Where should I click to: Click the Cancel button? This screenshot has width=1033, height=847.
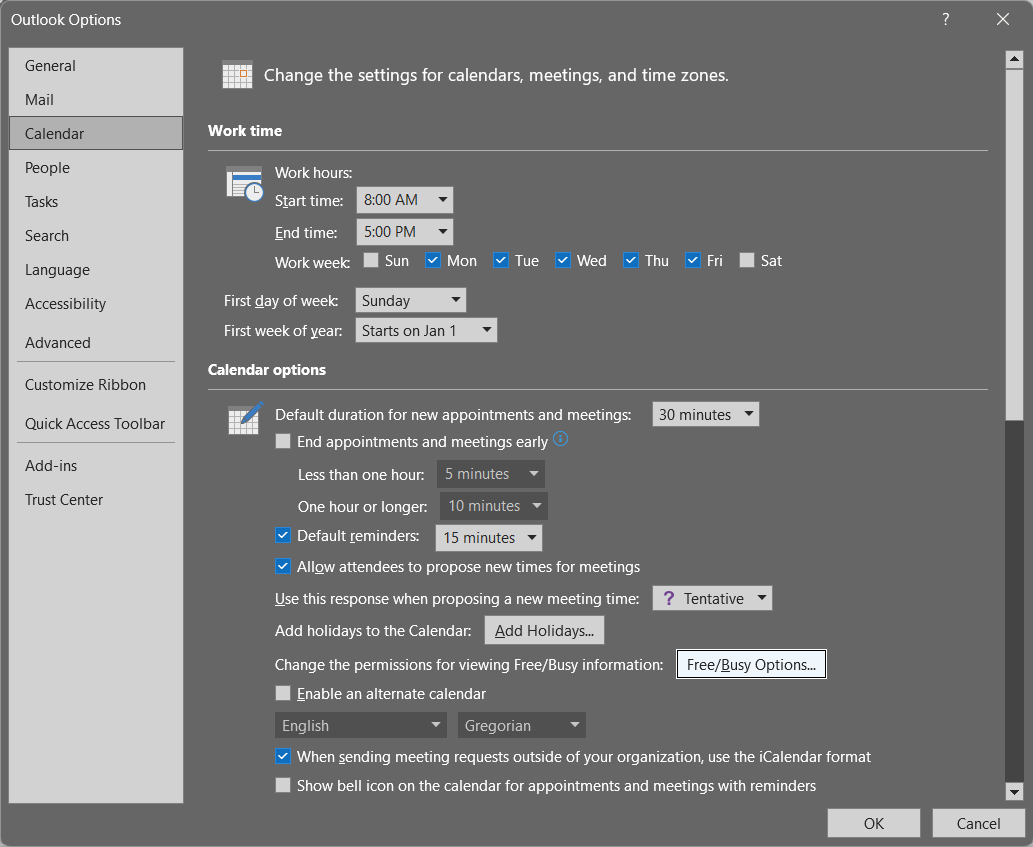coord(978,823)
